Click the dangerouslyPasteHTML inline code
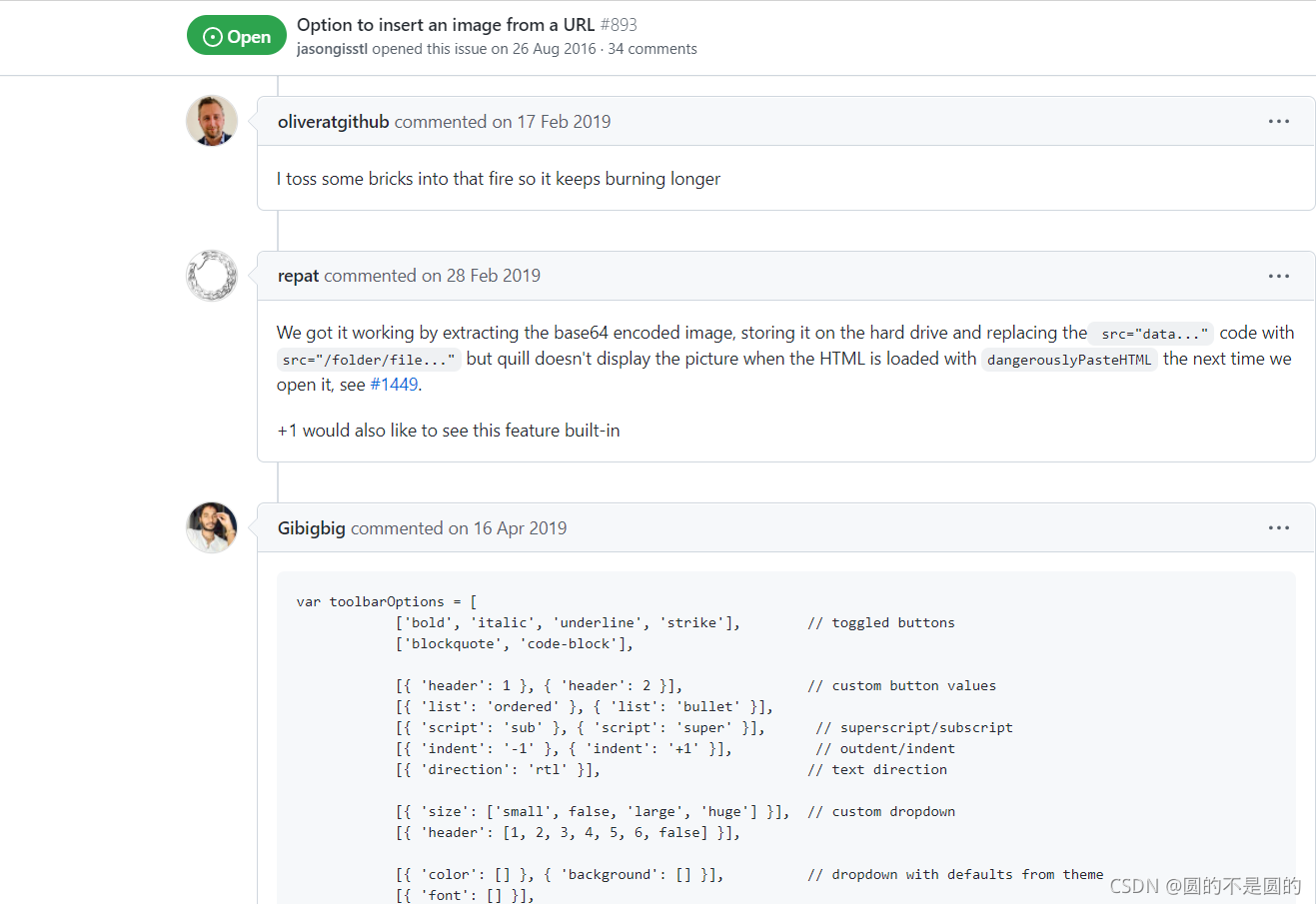The height and width of the screenshot is (904, 1316). 1069,360
